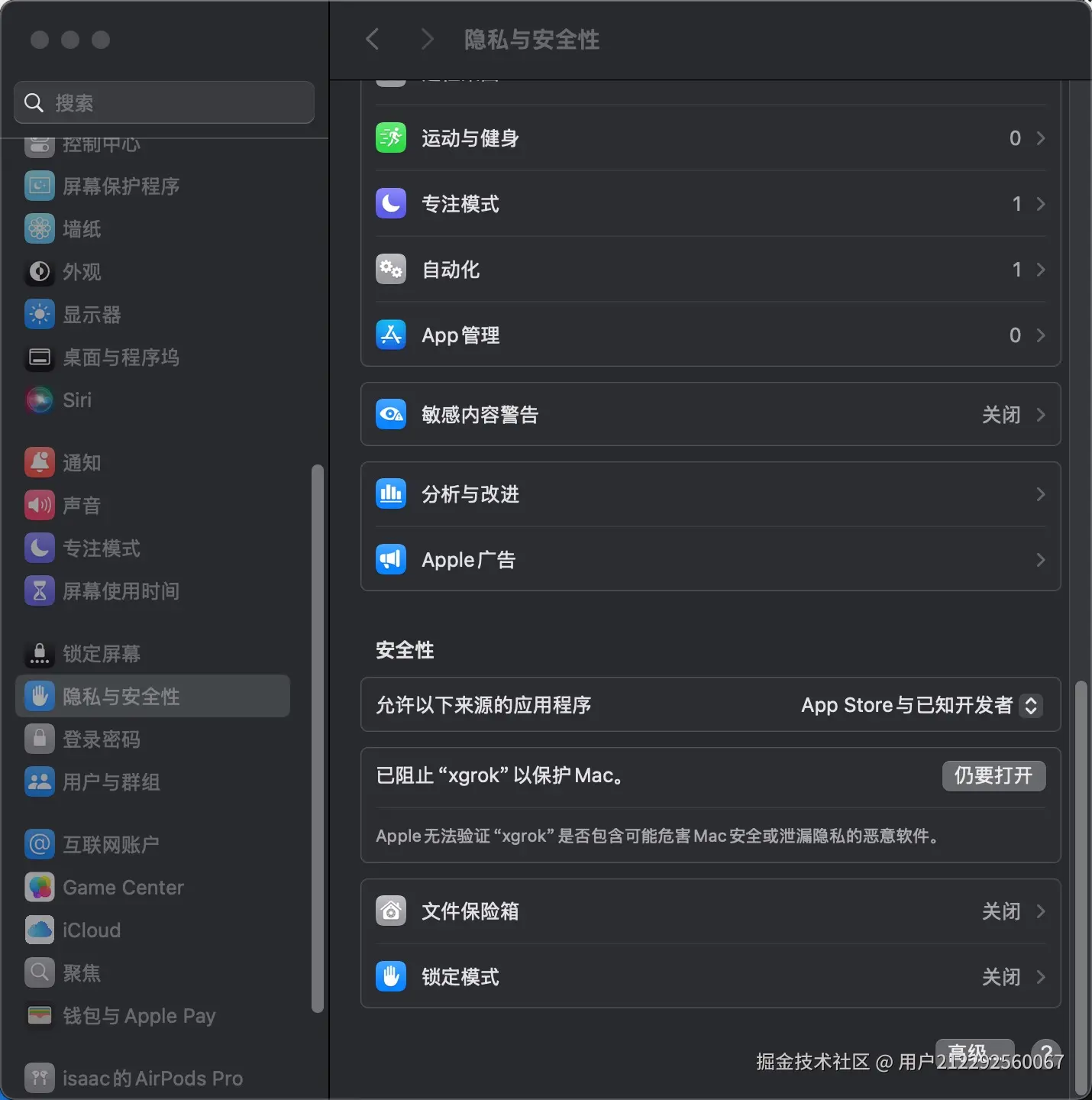Click the AirPods Pro icon in sidebar
This screenshot has height=1100, width=1092.
[40, 1078]
